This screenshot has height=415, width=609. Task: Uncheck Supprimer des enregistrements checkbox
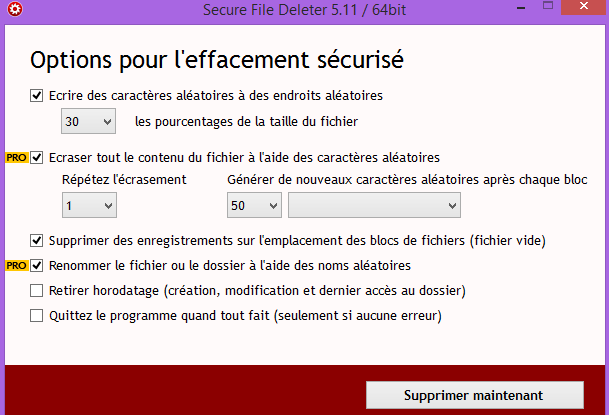[37, 241]
